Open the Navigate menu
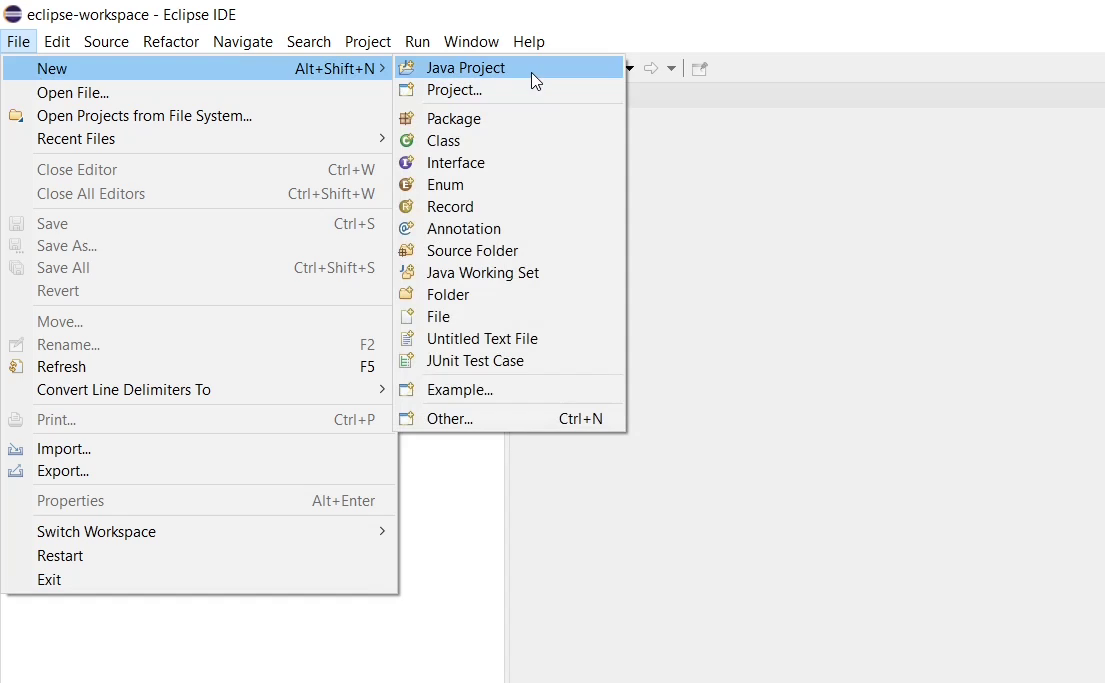This screenshot has width=1105, height=683. [243, 42]
